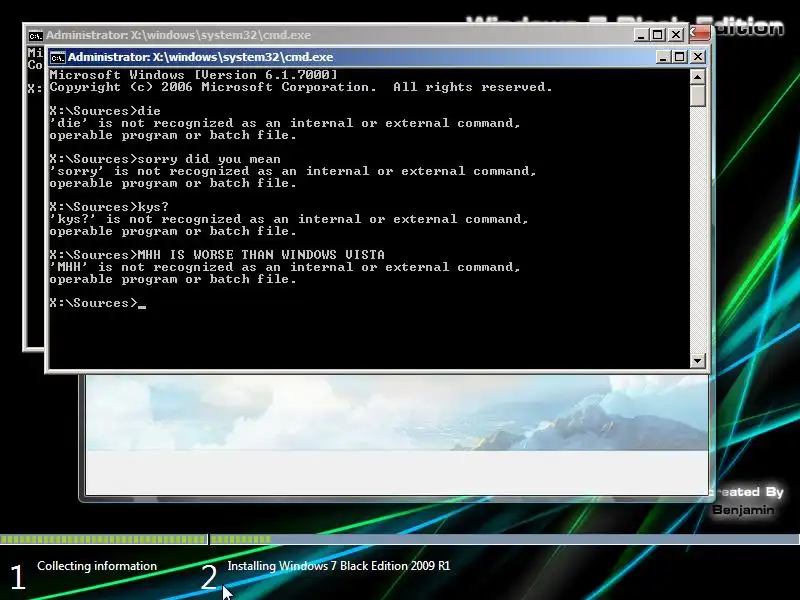Viewport: 800px width, 600px height.
Task: Close the front cmd.exe window
Action: pyautogui.click(x=697, y=57)
